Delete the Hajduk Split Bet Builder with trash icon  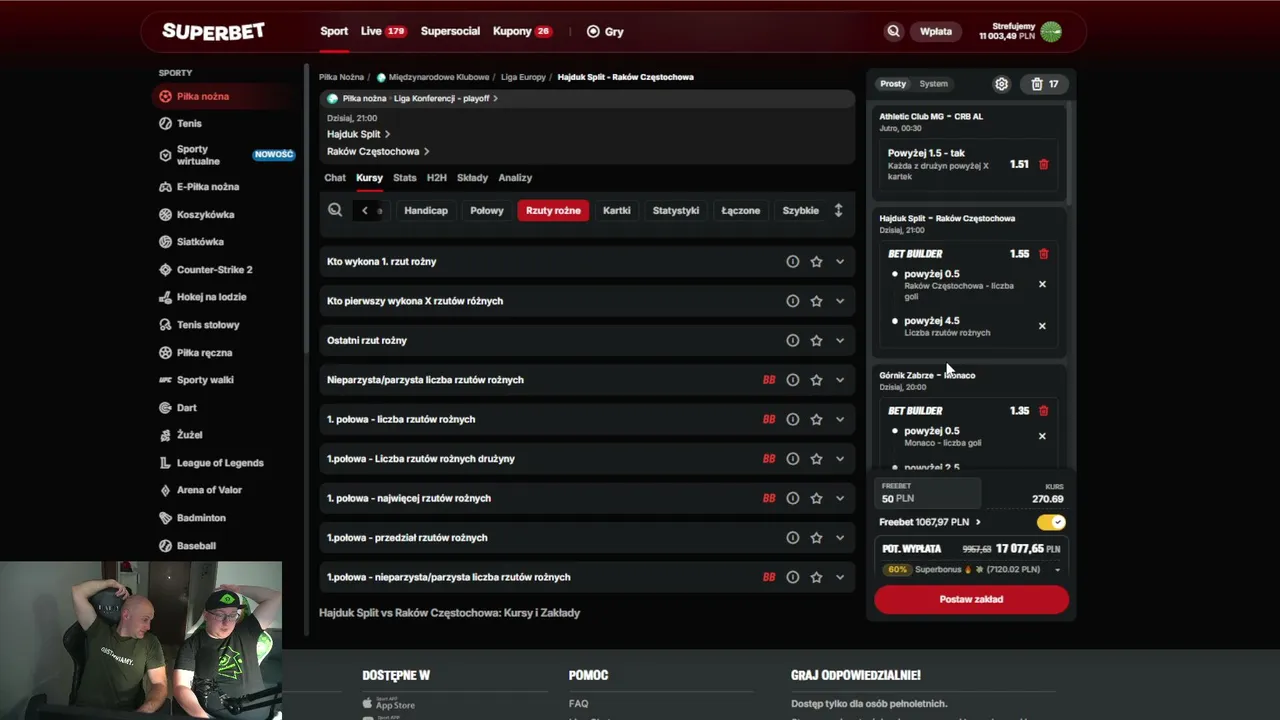(x=1044, y=254)
